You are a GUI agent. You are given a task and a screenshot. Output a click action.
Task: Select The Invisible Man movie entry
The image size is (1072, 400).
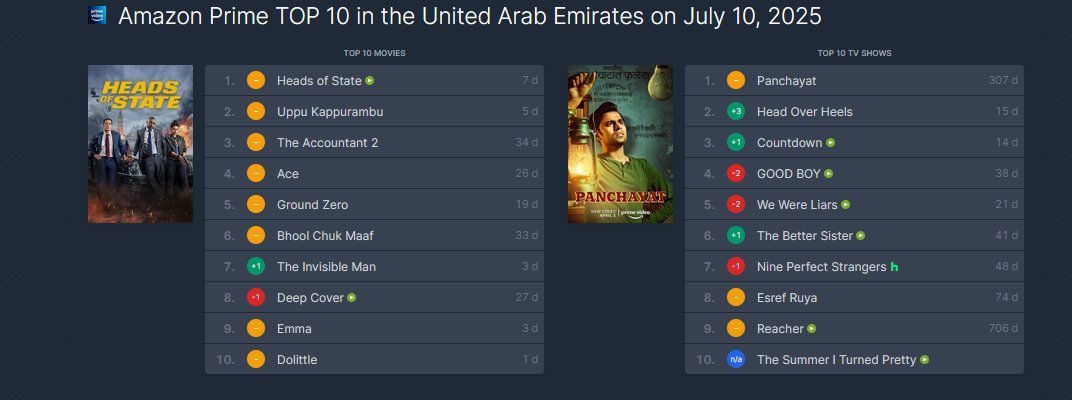[326, 267]
